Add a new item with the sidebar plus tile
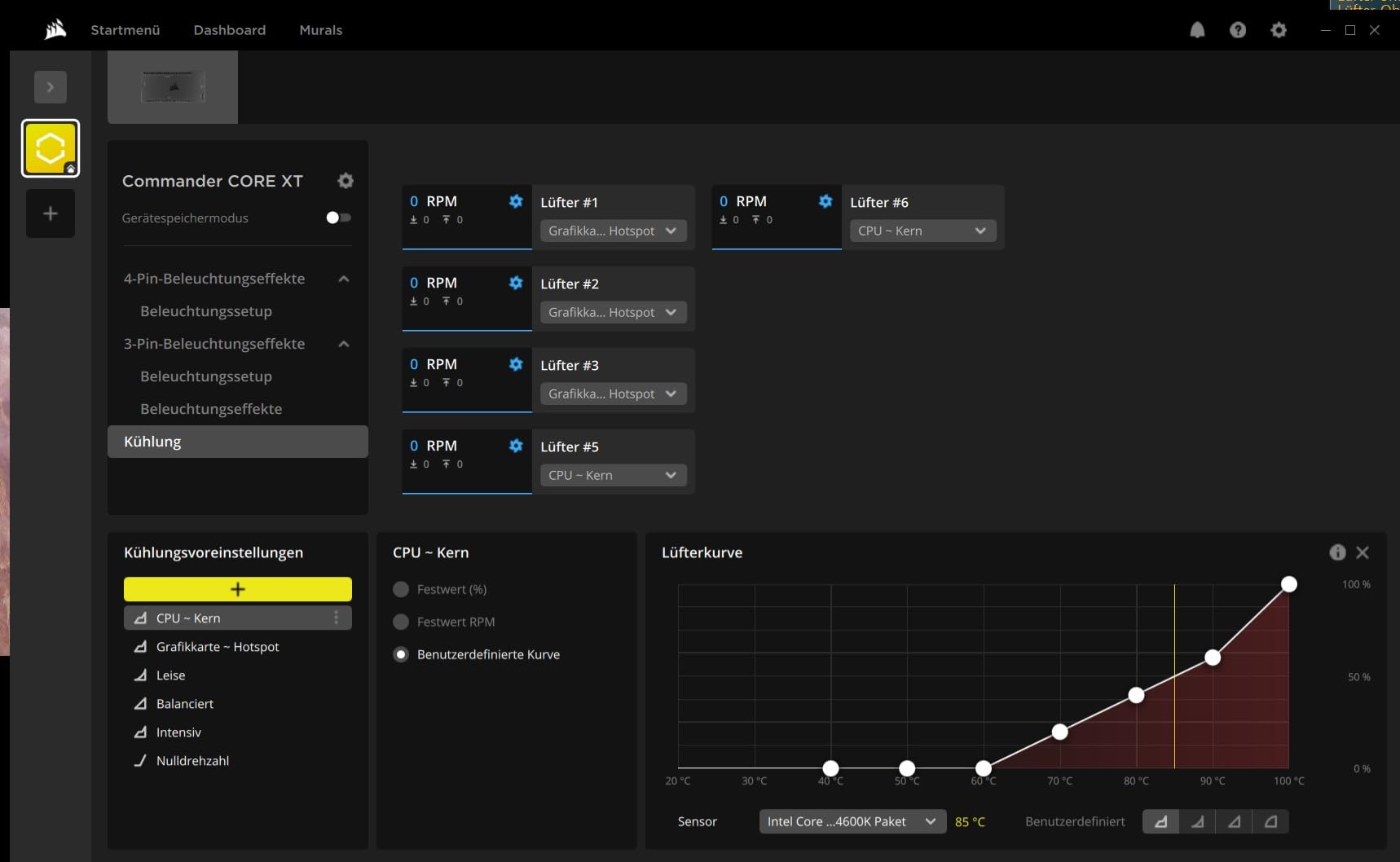The image size is (1400, 862). click(x=51, y=213)
